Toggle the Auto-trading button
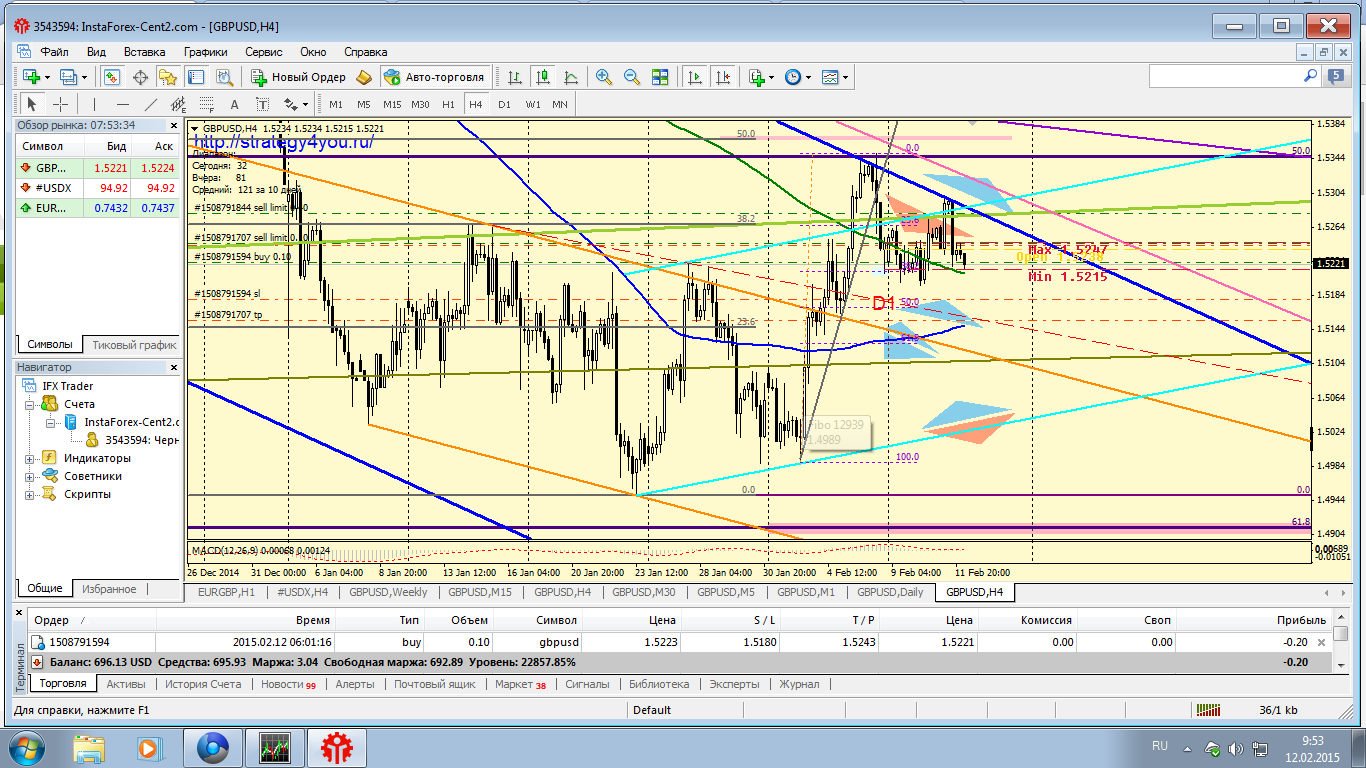Screen dimensions: 1366x768 pyautogui.click(x=433, y=77)
